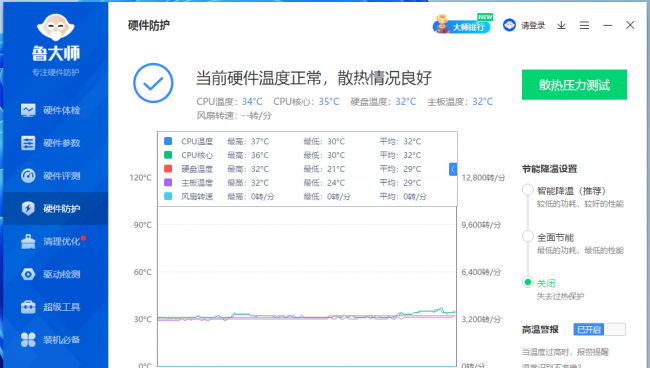
Task: Click the 鲁大师 logo avatar
Action: (x=56, y=28)
